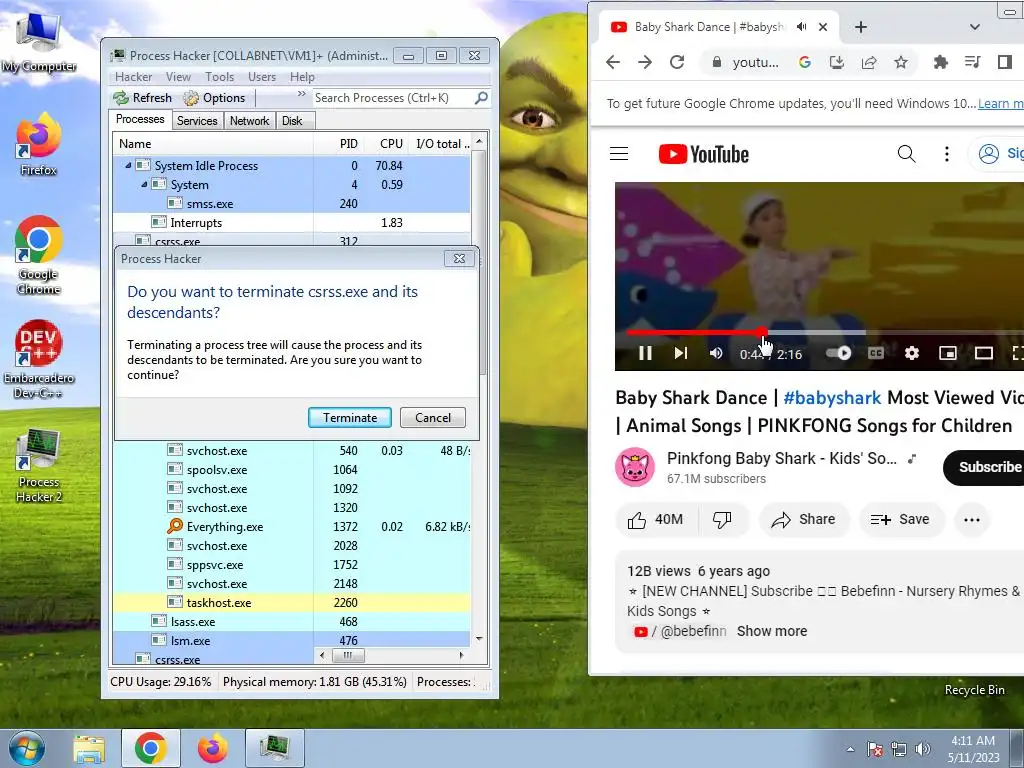Select the Everything.exe process
Viewport: 1024px width, 768px height.
point(291,526)
